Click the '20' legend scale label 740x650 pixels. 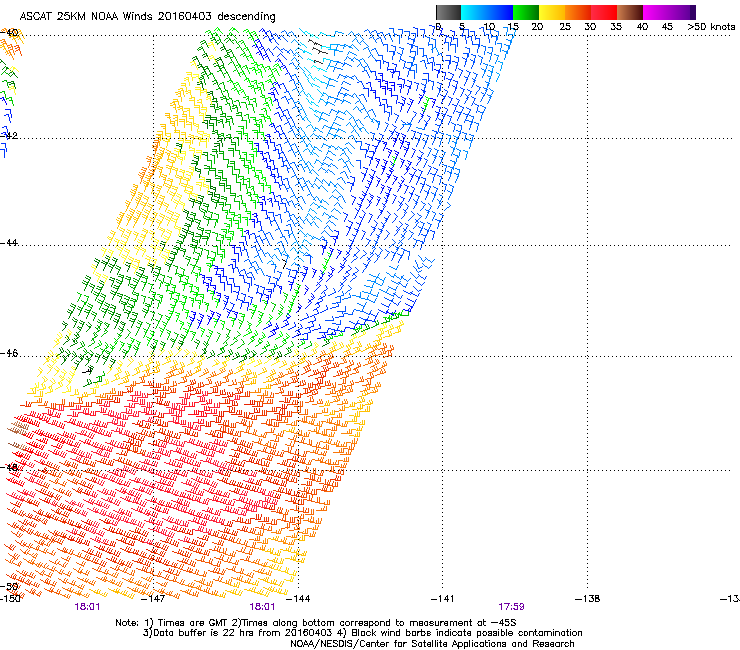pos(537,26)
